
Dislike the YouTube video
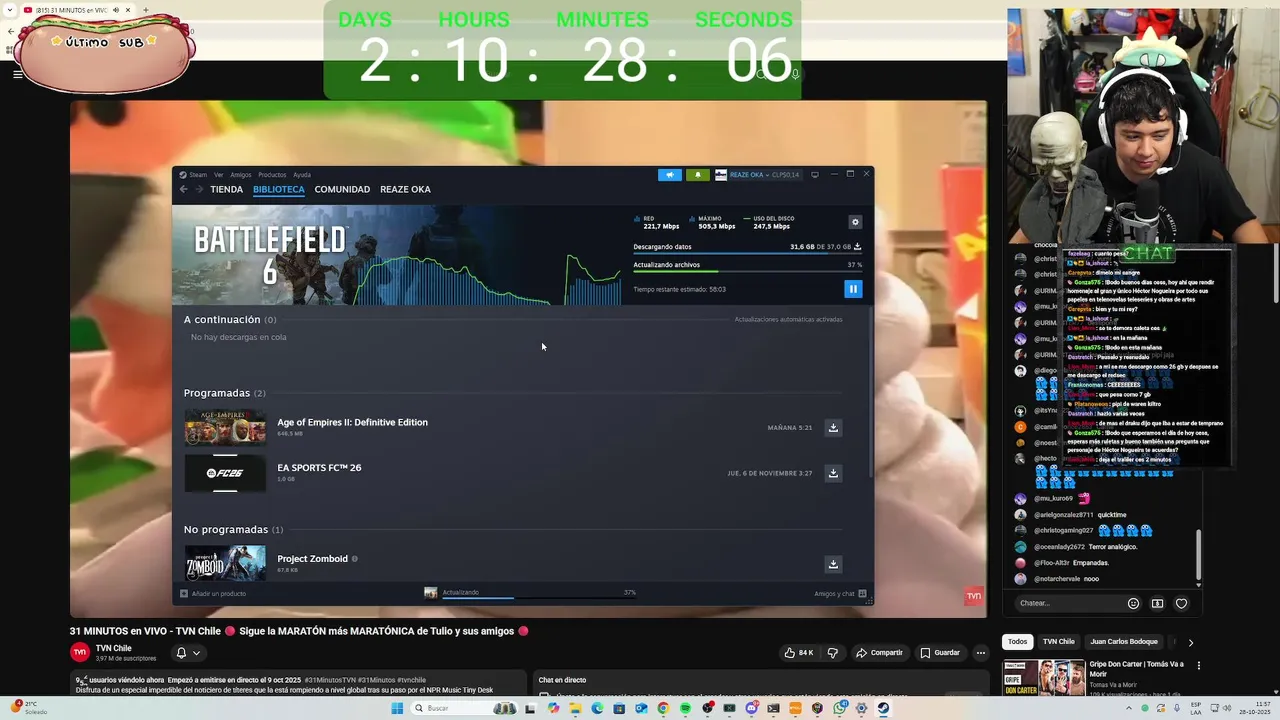coord(832,653)
